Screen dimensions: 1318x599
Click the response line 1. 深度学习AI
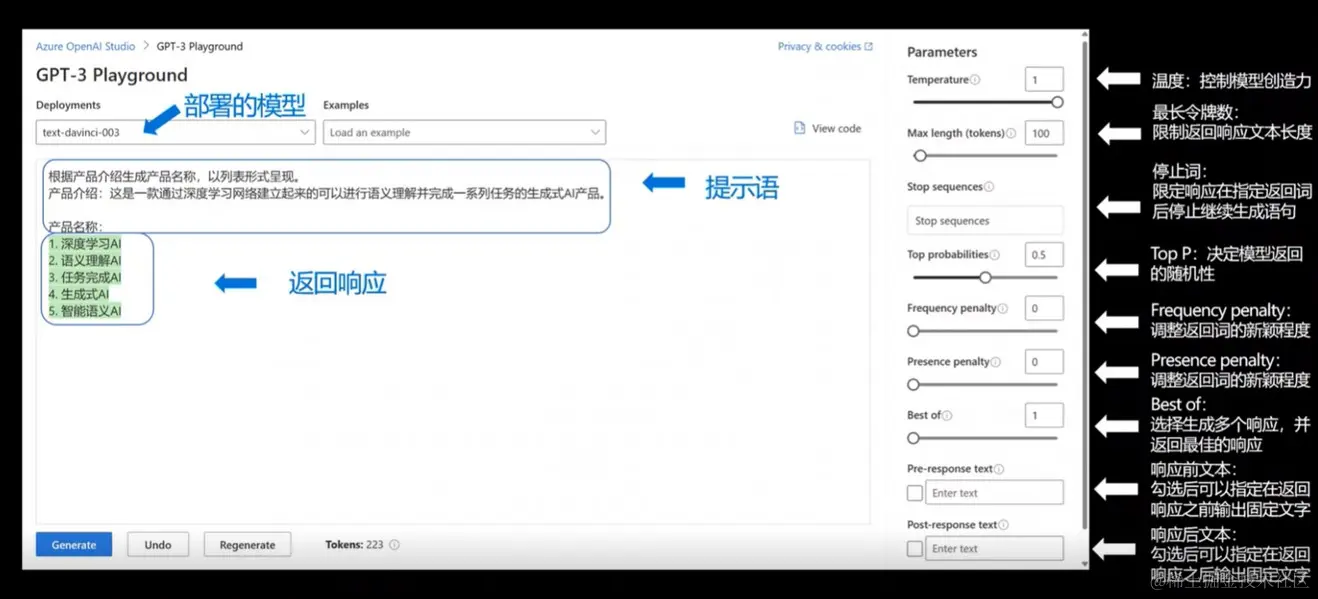(85, 243)
